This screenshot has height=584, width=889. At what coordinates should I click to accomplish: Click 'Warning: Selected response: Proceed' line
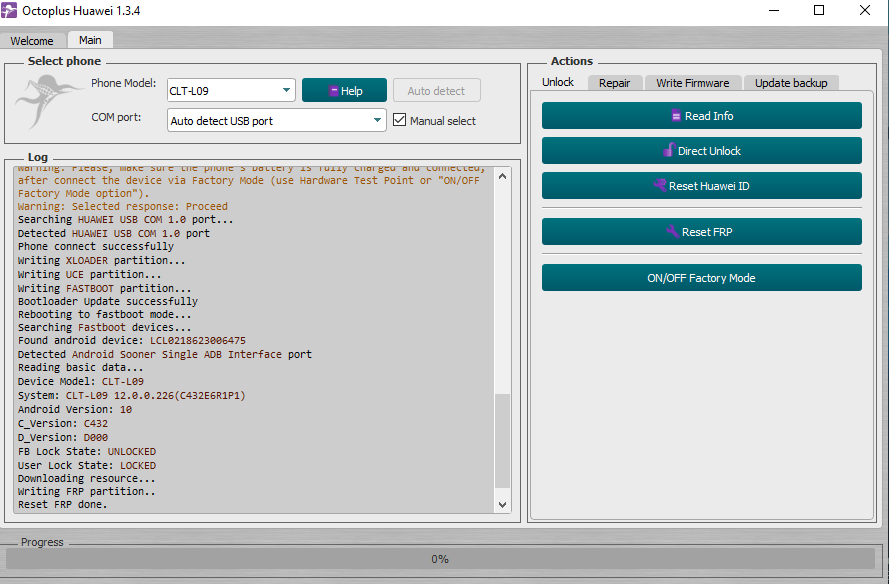pos(122,206)
